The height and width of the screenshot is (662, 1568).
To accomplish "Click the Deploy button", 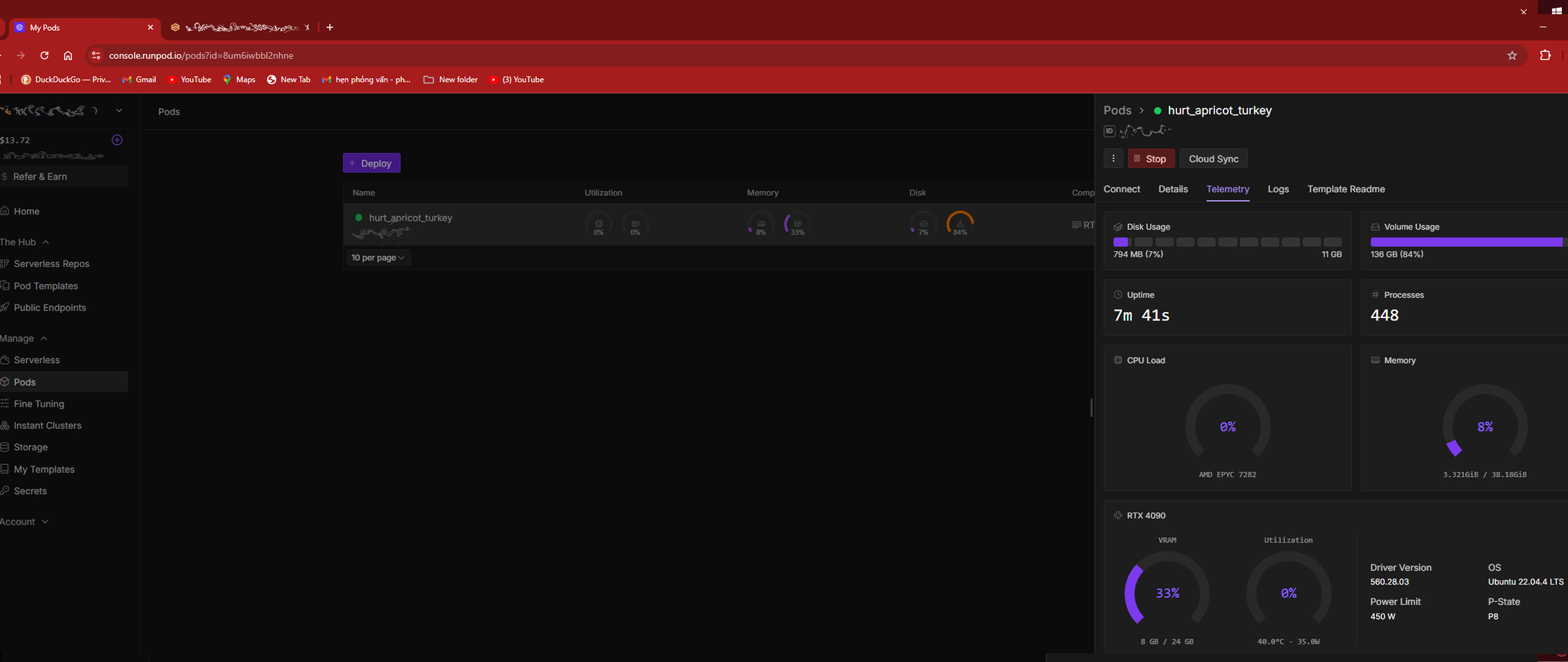I will 371,163.
